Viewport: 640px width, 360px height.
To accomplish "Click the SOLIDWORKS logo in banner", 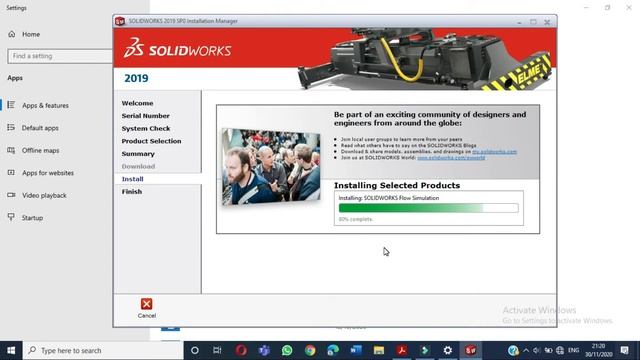I will tap(178, 48).
